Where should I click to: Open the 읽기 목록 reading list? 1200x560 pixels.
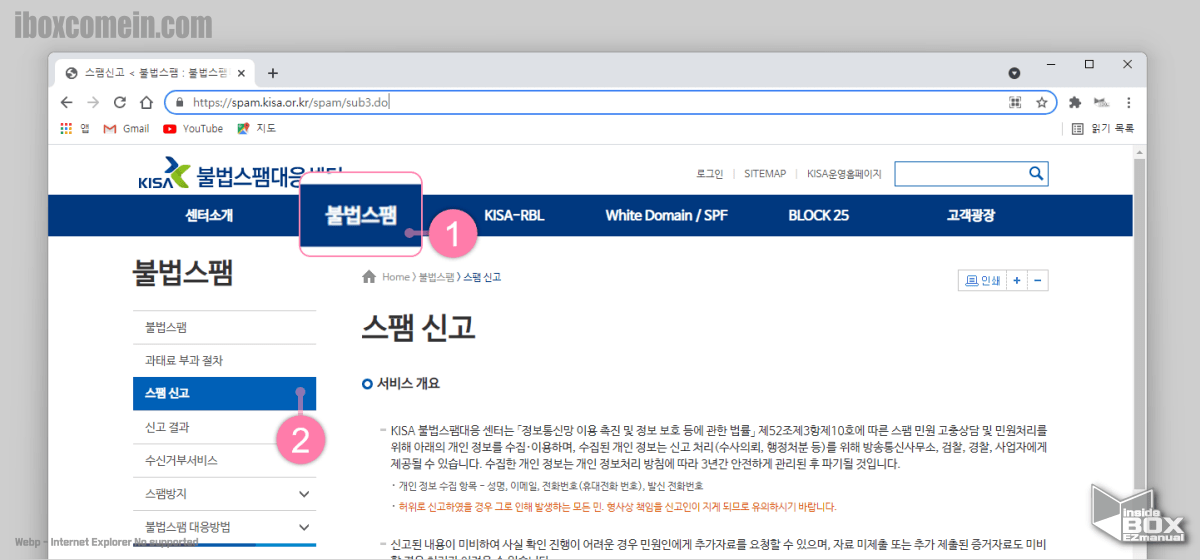coord(1103,128)
